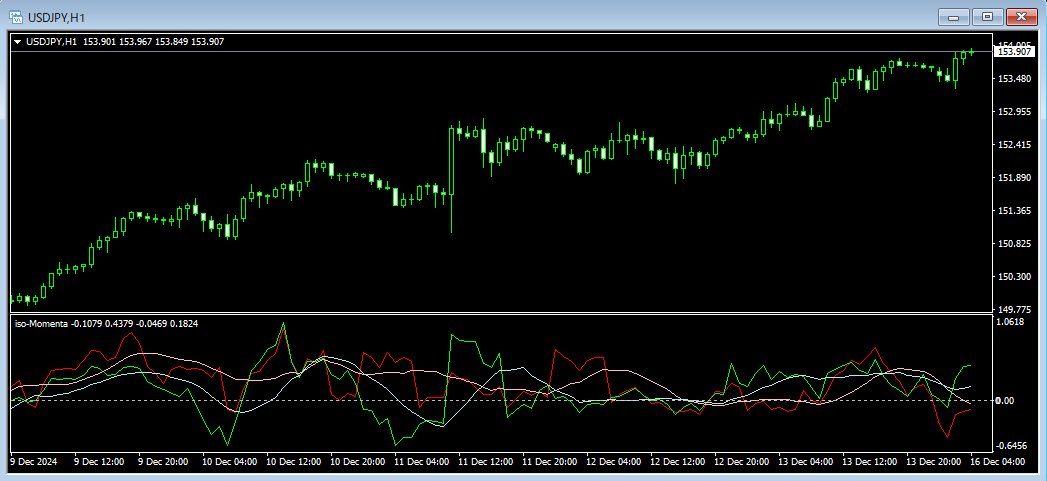Restore down the USDJPY,H1 chart window

pos(987,16)
